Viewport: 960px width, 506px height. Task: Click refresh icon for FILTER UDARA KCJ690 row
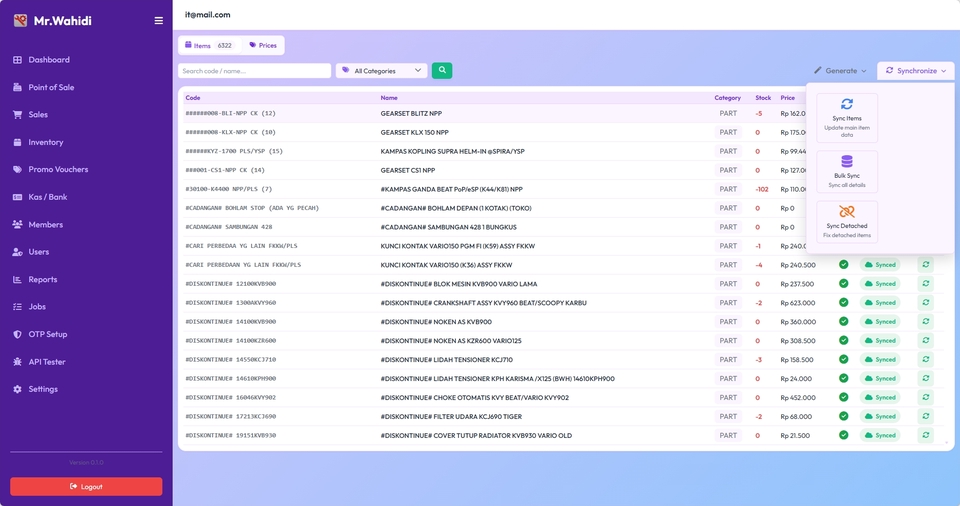click(x=926, y=417)
